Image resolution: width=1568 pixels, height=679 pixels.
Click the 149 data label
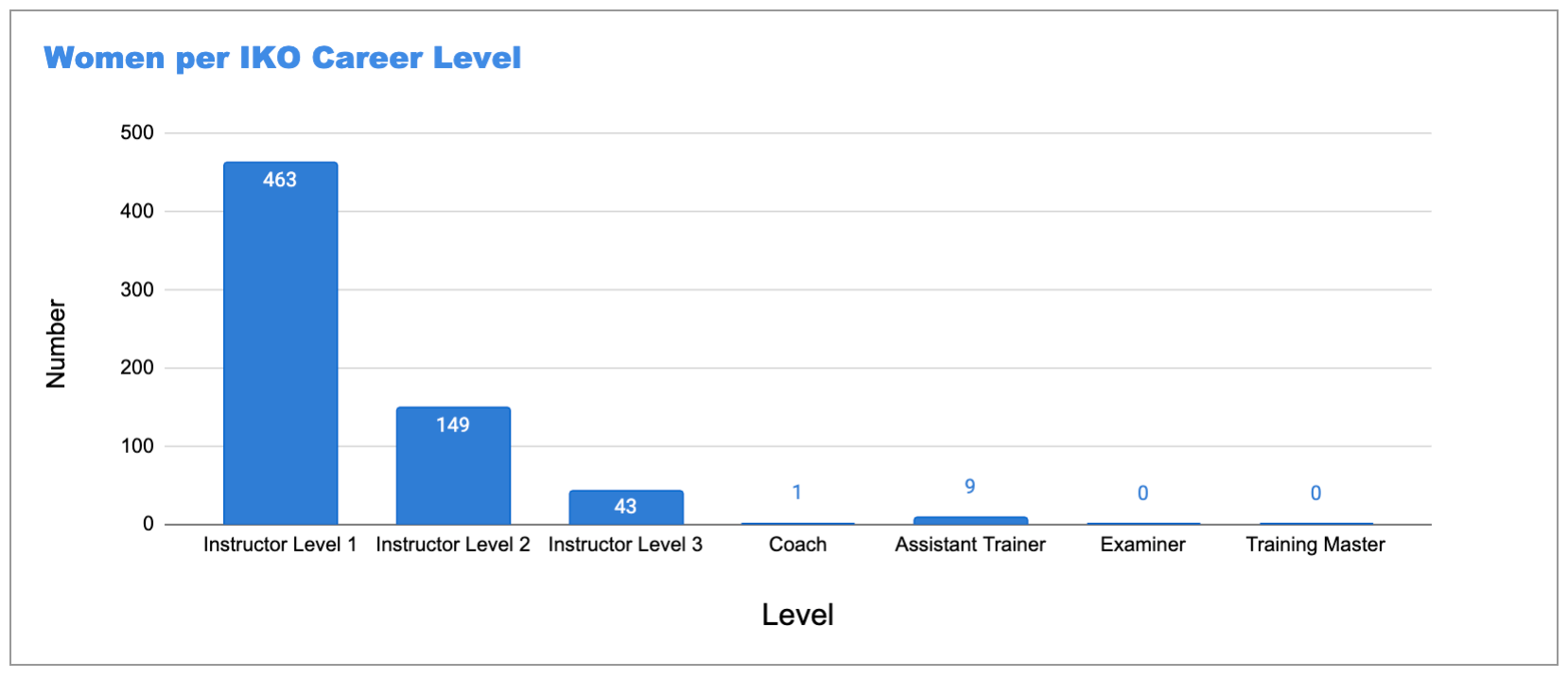453,425
